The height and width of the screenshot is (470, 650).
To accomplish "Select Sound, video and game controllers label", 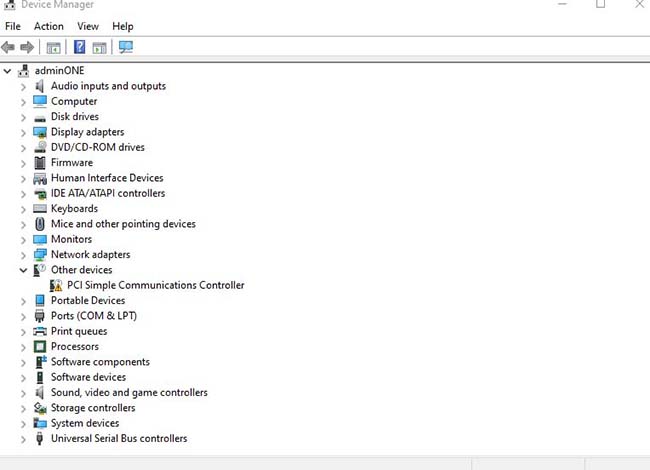I will tap(129, 392).
